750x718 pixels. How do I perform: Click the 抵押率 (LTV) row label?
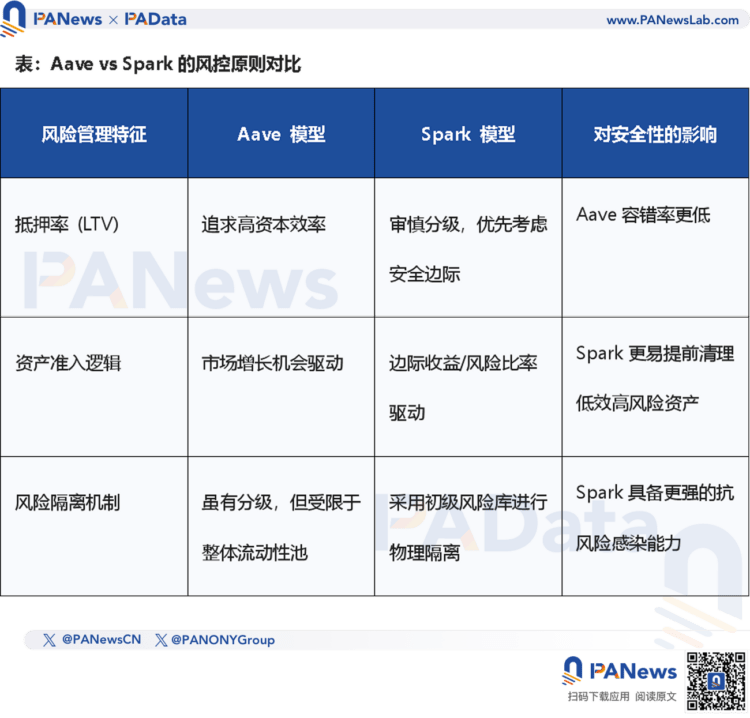pyautogui.click(x=67, y=225)
